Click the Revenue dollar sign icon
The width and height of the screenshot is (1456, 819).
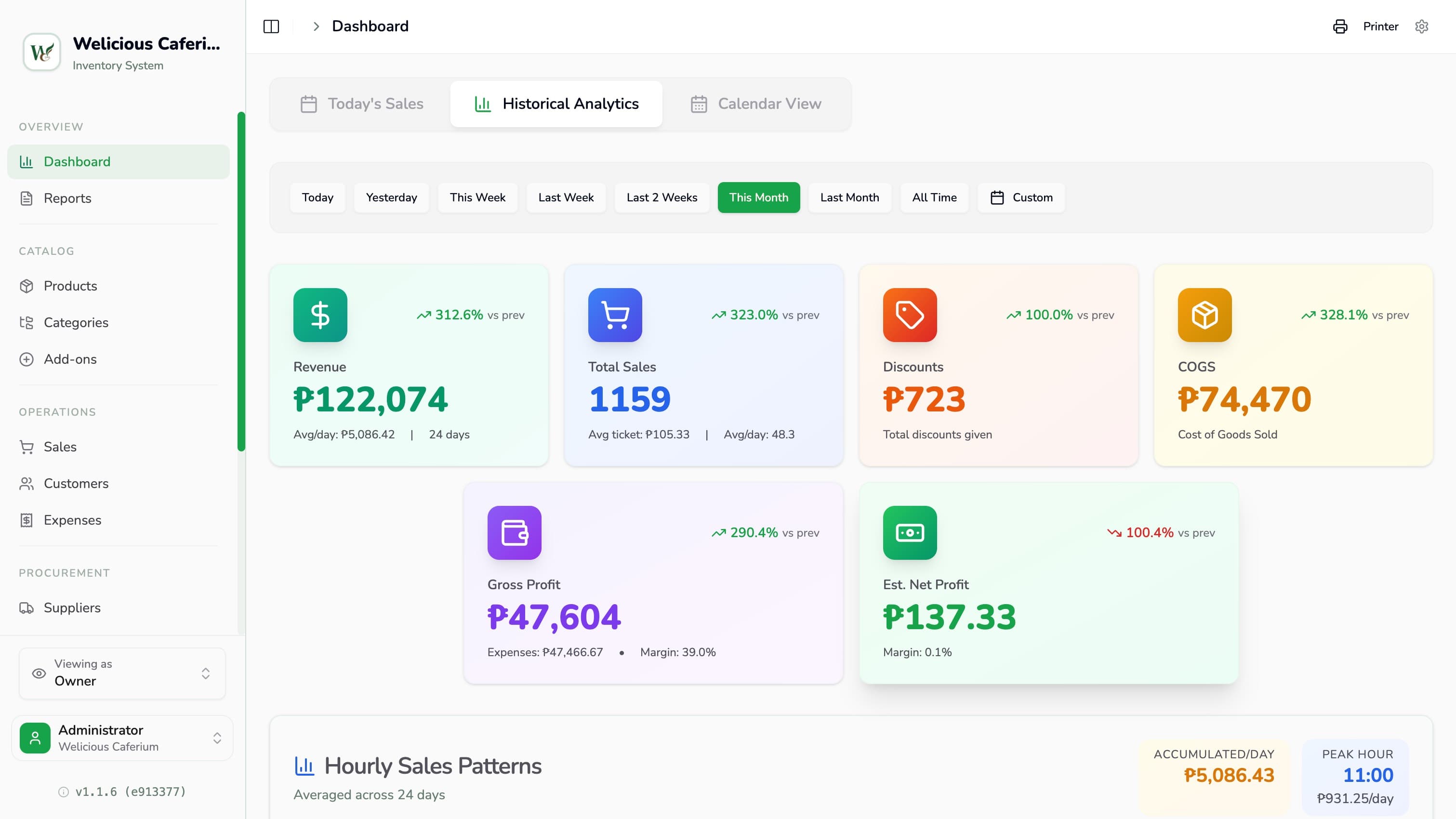pyautogui.click(x=320, y=315)
